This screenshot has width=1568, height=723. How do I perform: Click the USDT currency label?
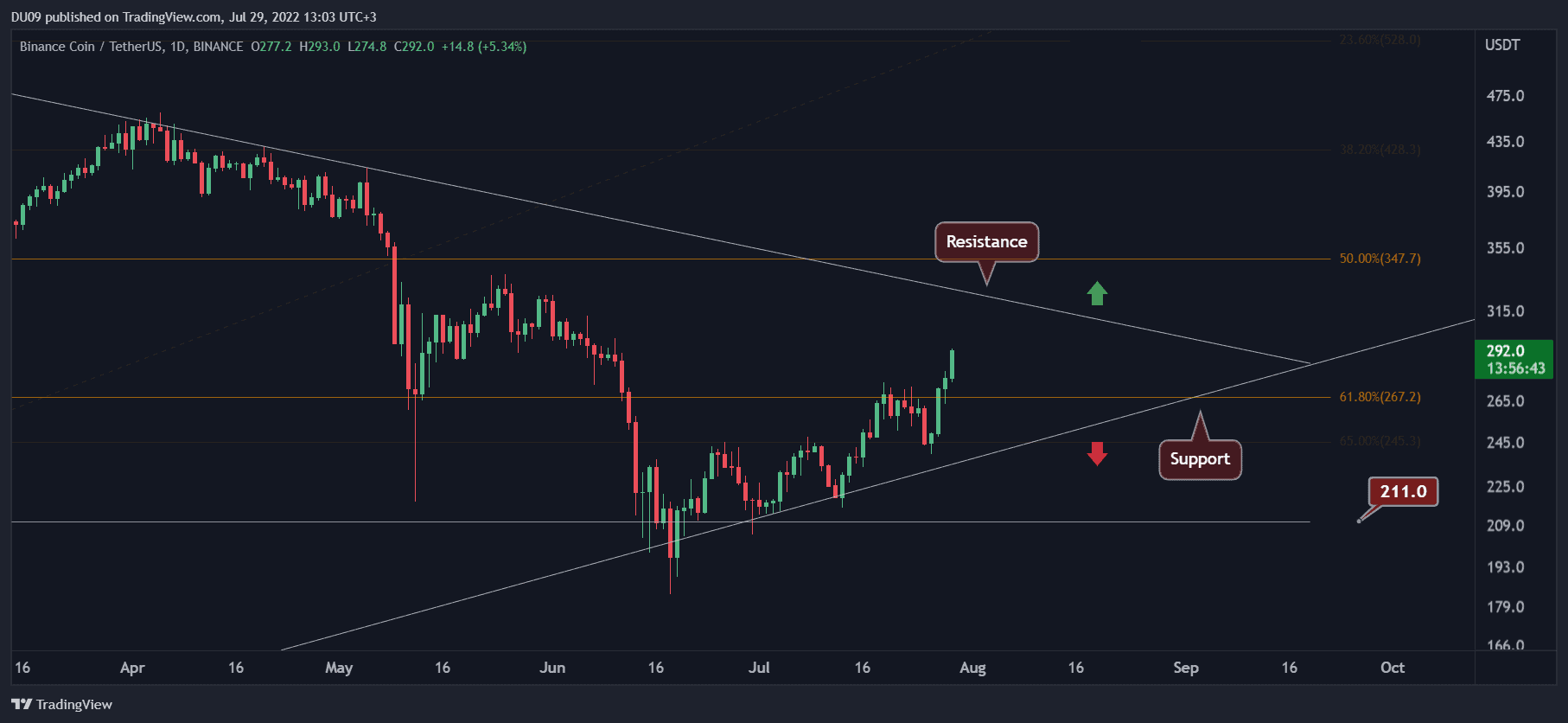point(1502,45)
